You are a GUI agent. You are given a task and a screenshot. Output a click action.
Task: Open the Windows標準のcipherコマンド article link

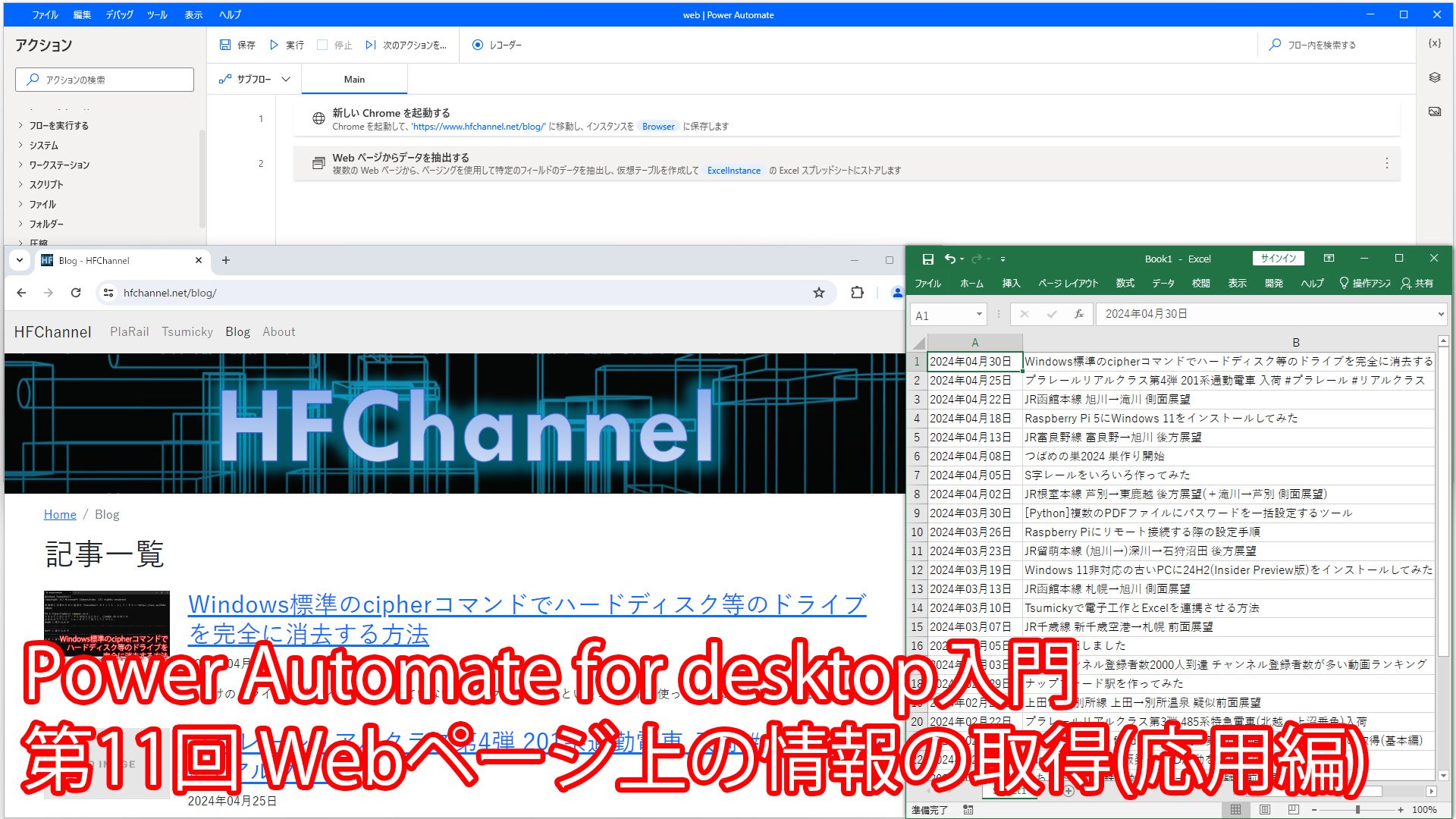tap(527, 619)
